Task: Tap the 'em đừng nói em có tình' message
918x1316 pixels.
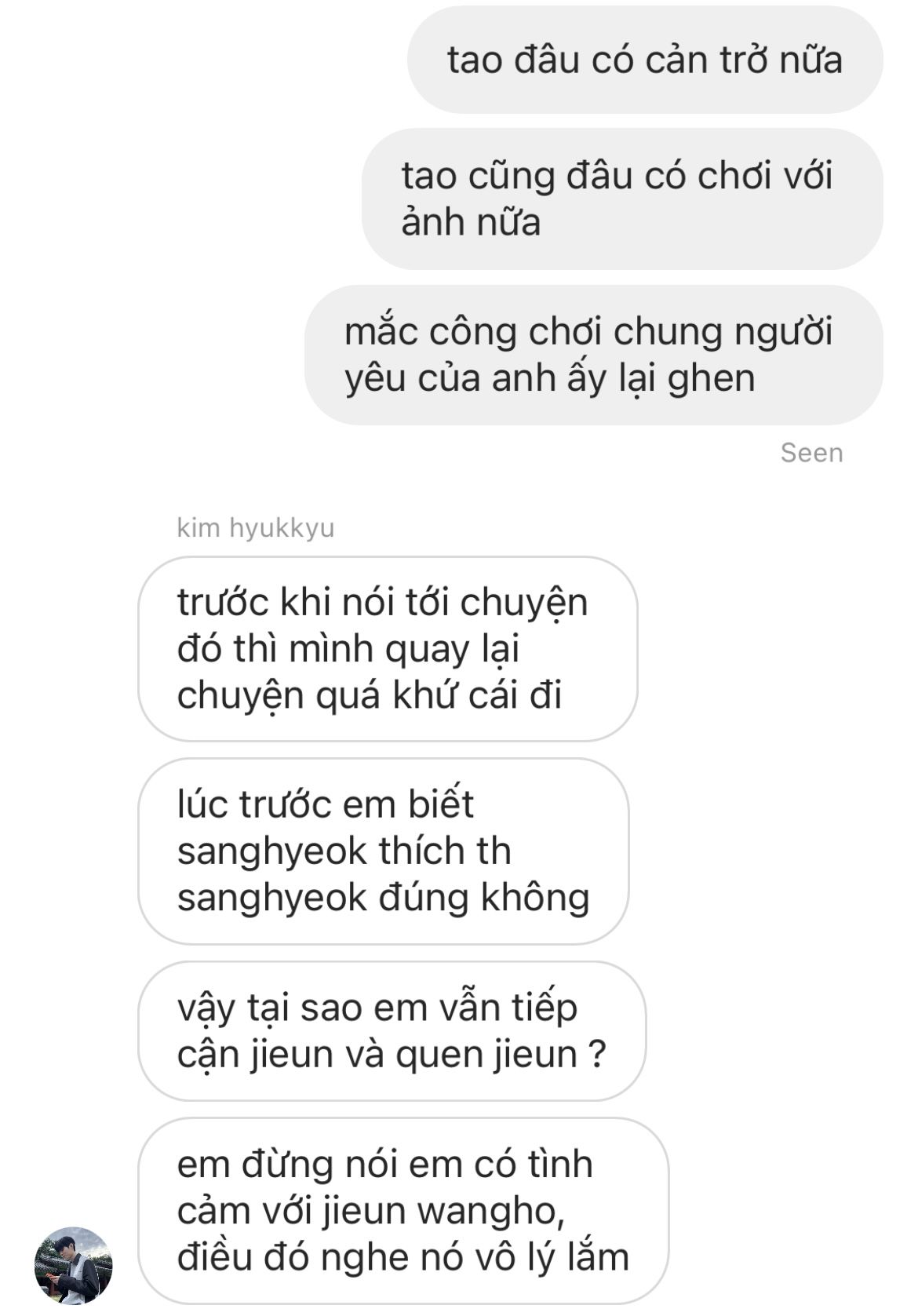Action: click(403, 1211)
